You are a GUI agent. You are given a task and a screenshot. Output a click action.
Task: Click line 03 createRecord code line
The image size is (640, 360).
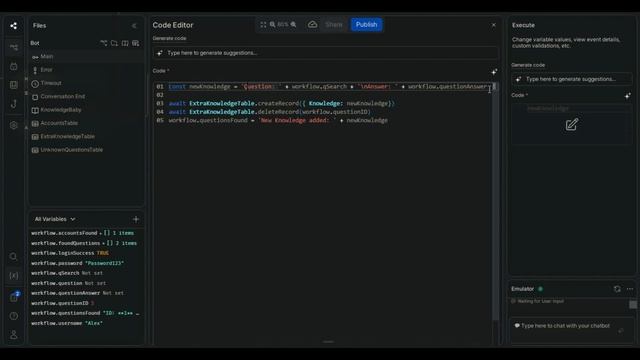coord(282,104)
